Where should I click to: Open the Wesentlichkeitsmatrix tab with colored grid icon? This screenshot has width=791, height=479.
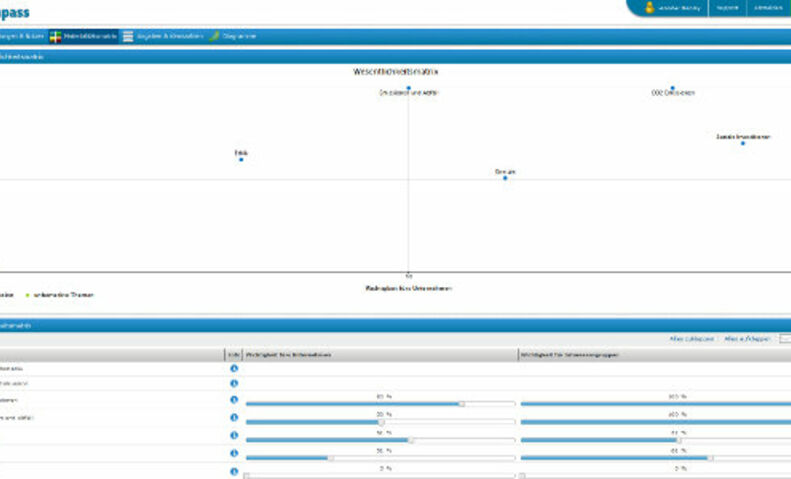(x=83, y=36)
